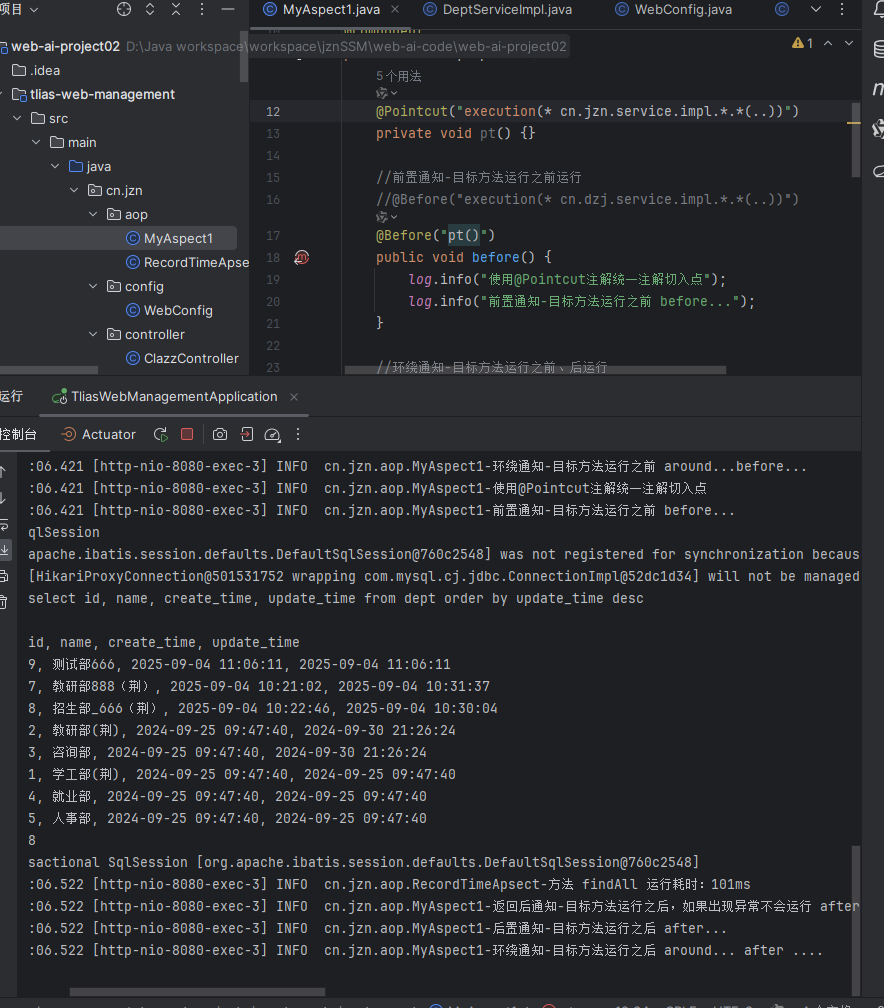The image size is (884, 1008).
Task: Open the Notifications bell in right sidebar
Action: coord(878,9)
